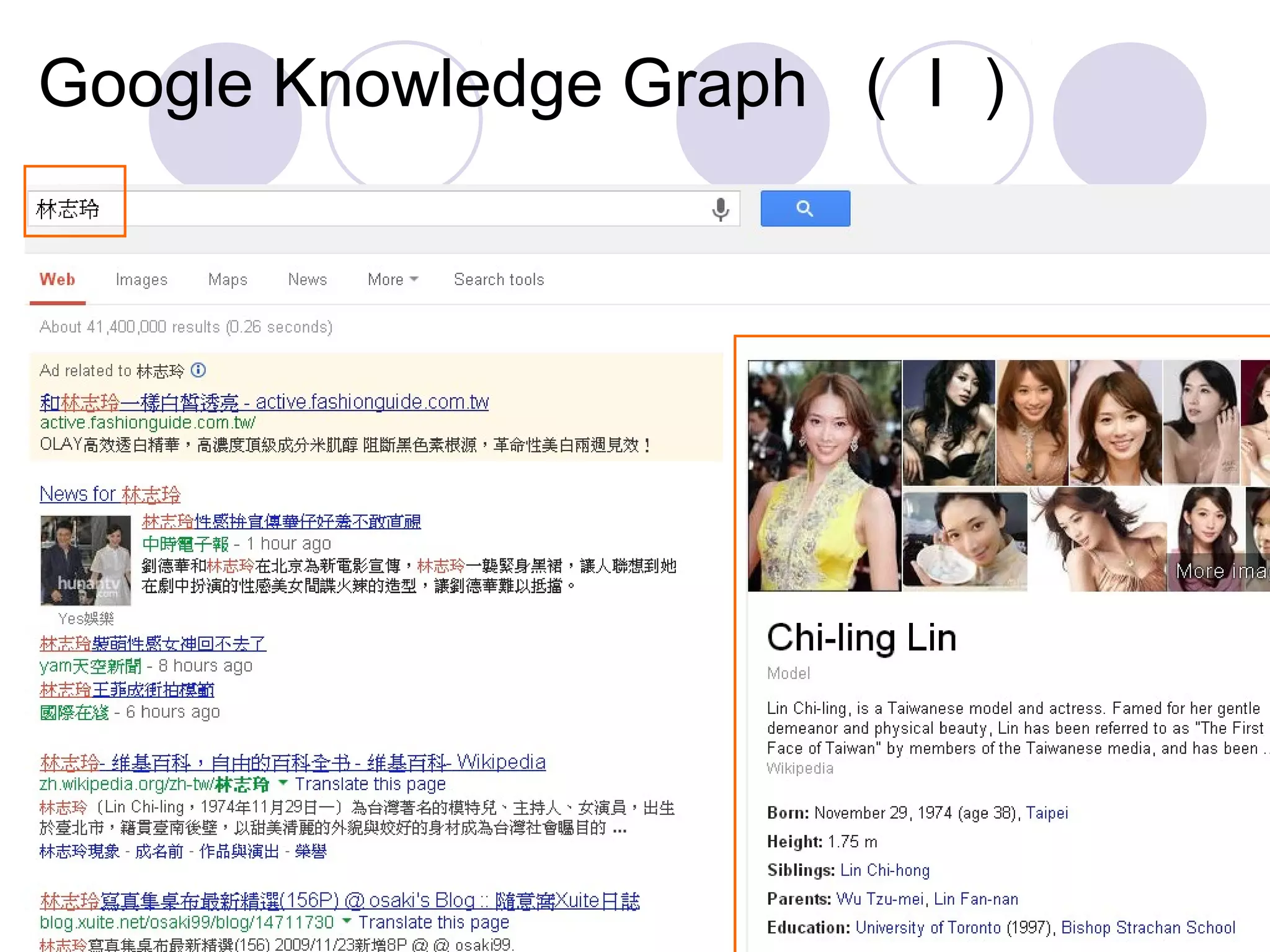The height and width of the screenshot is (952, 1270).
Task: Click Translate this page for Wikipedia result
Action: click(x=370, y=785)
